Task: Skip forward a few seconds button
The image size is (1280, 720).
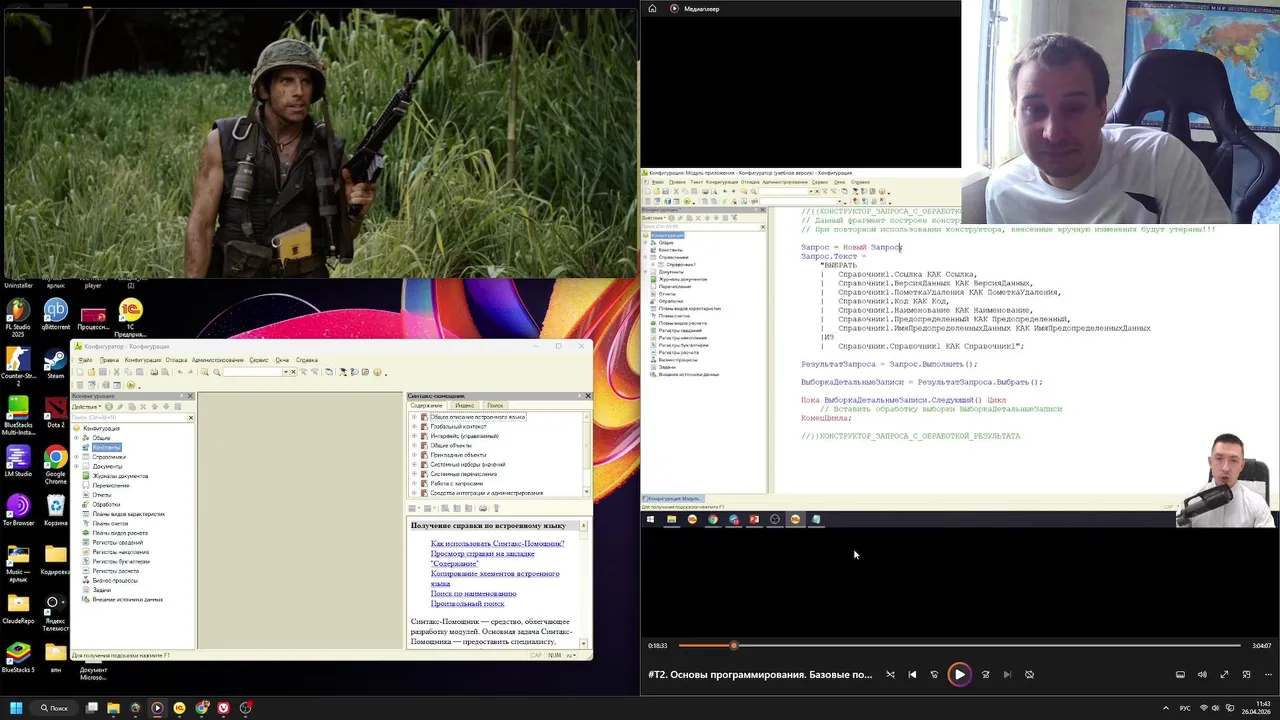Action: 985,674
